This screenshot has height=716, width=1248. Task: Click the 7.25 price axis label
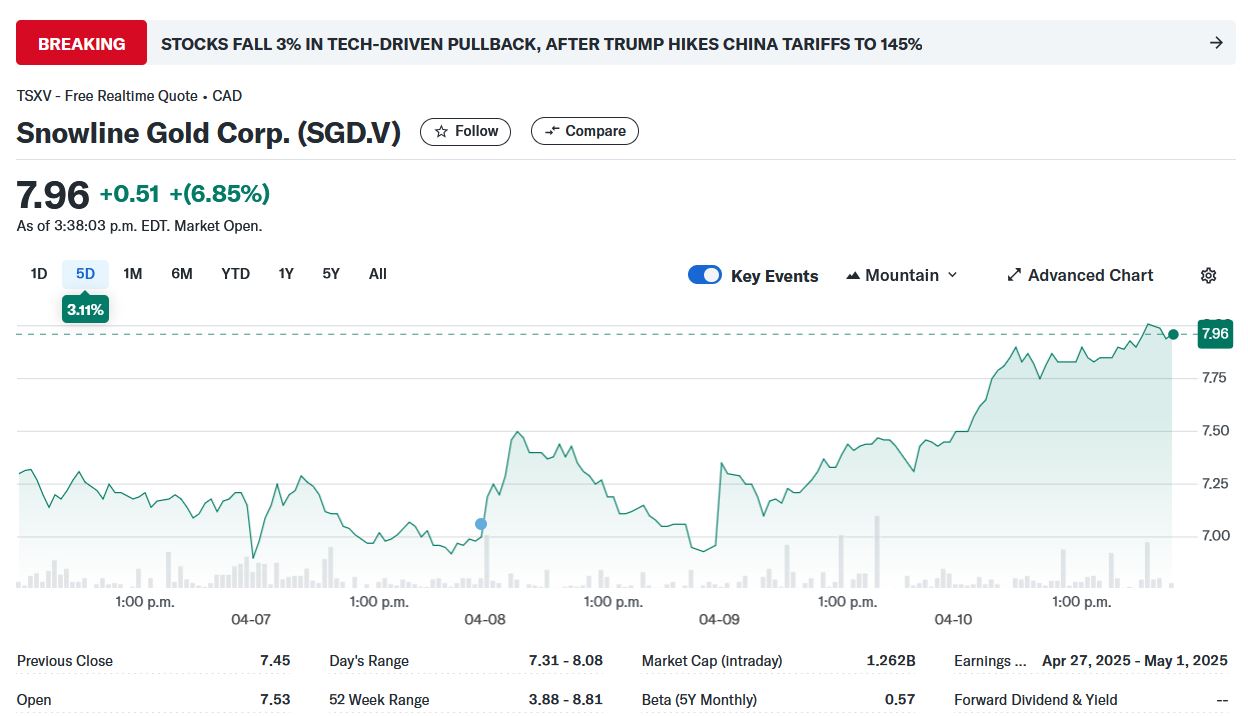coord(1215,484)
